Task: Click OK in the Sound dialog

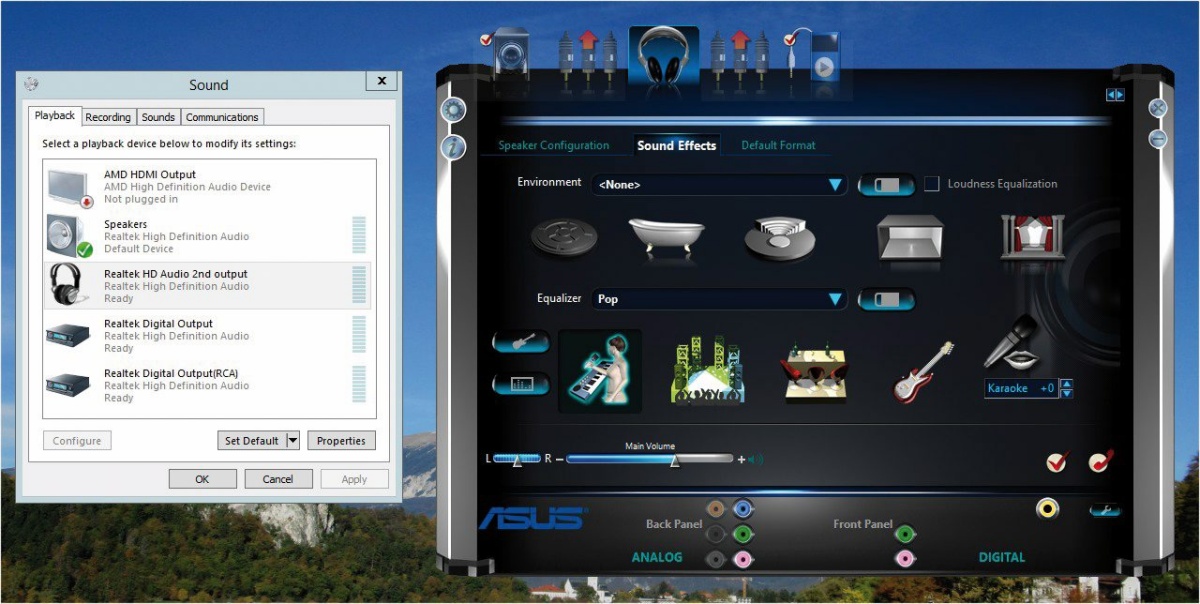Action: (x=202, y=479)
